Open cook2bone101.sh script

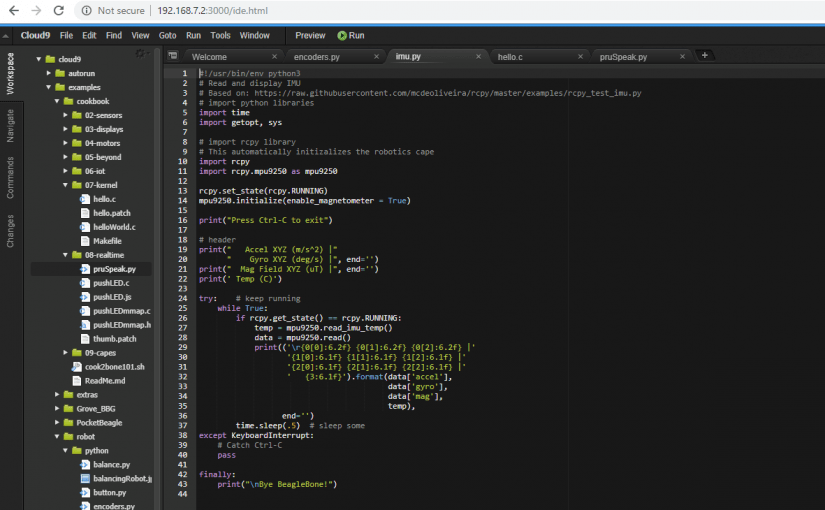click(115, 367)
